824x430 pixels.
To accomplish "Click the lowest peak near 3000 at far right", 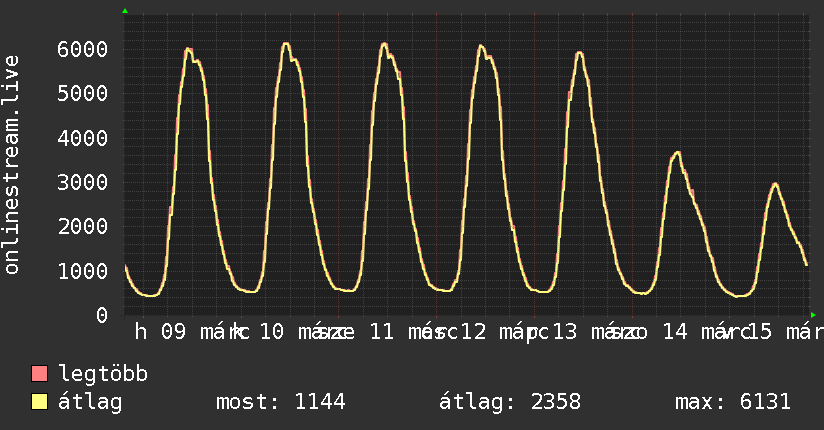I will (x=775, y=184).
